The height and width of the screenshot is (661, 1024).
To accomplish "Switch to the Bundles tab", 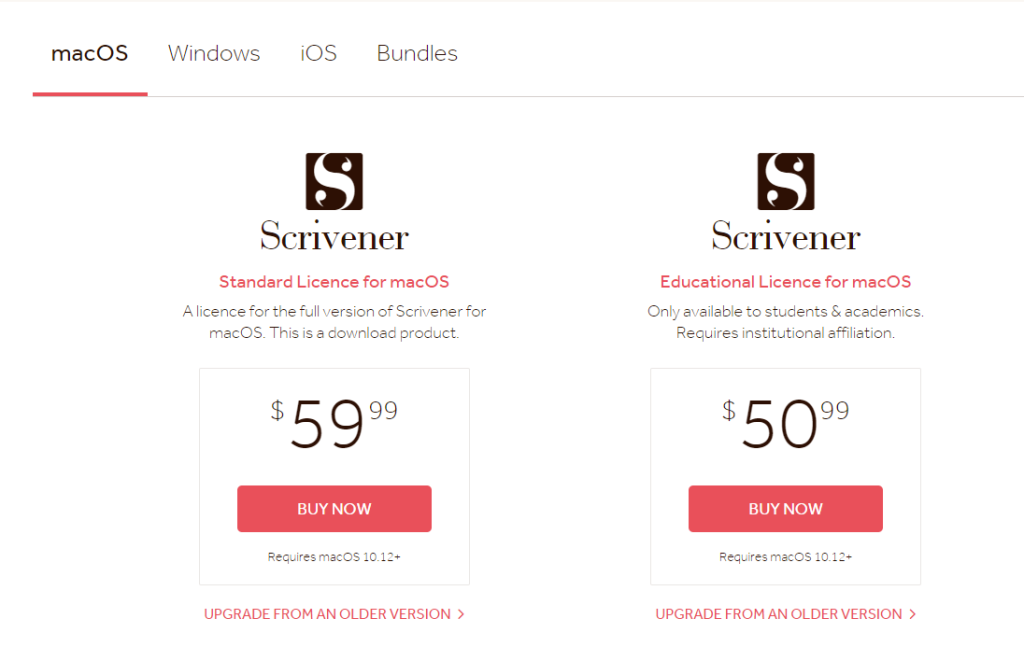I will pos(417,54).
